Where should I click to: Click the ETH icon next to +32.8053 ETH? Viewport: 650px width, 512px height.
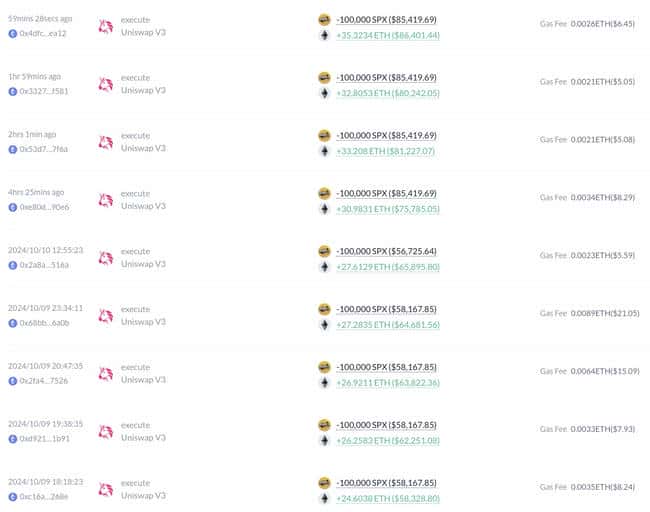tap(323, 93)
